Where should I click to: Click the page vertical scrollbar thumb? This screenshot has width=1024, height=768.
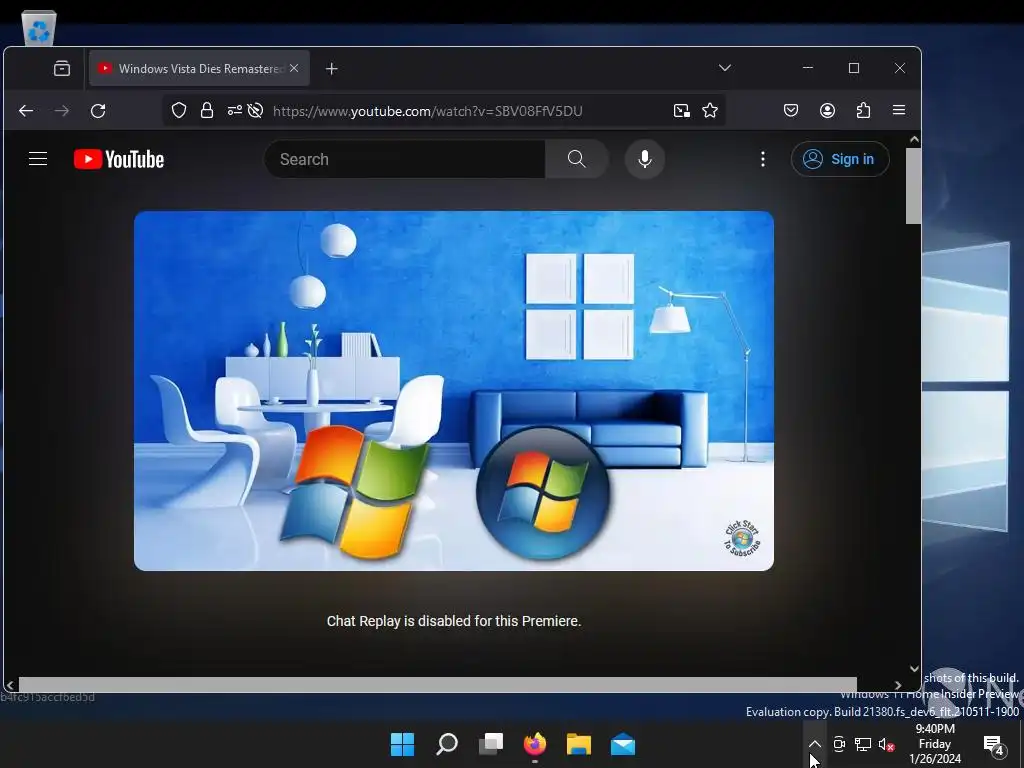[914, 185]
